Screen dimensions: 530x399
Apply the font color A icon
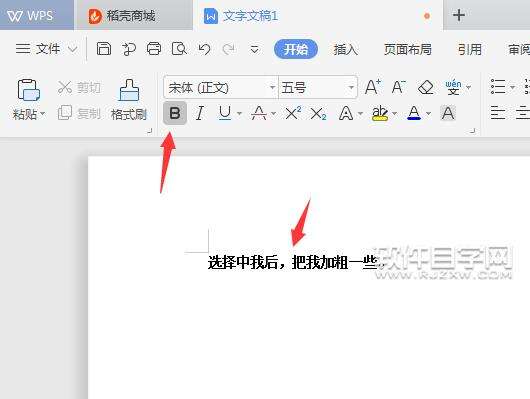[x=414, y=113]
